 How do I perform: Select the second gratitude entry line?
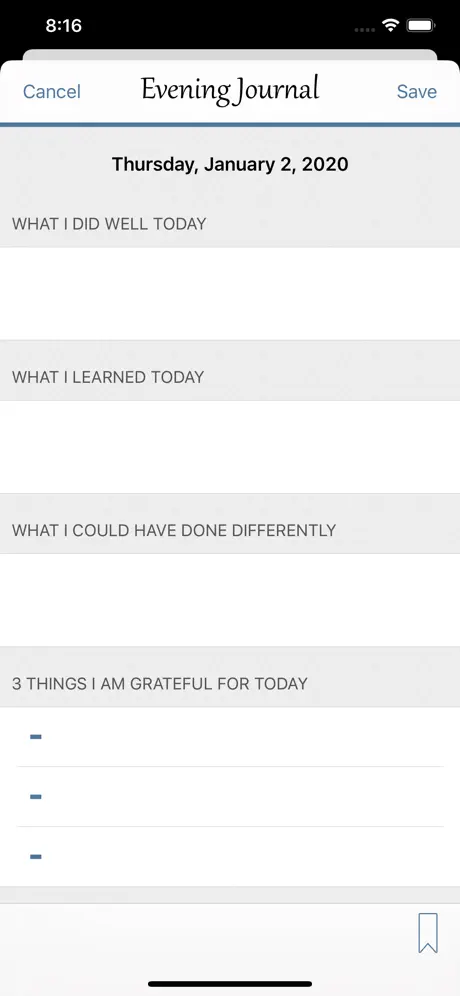coord(230,797)
